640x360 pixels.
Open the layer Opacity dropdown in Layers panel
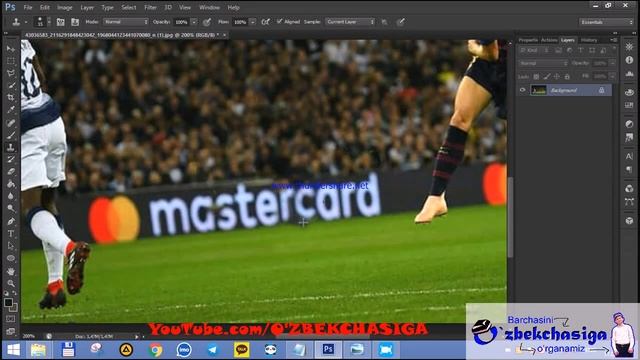click(x=612, y=63)
